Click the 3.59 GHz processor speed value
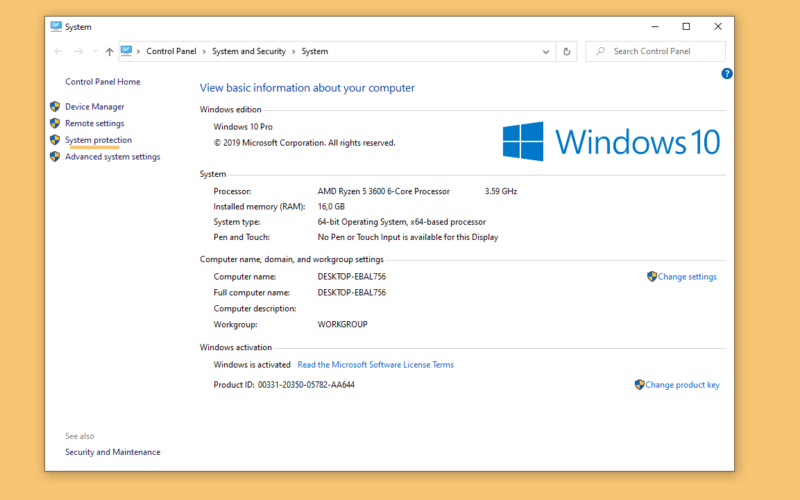800x500 pixels. 501,191
